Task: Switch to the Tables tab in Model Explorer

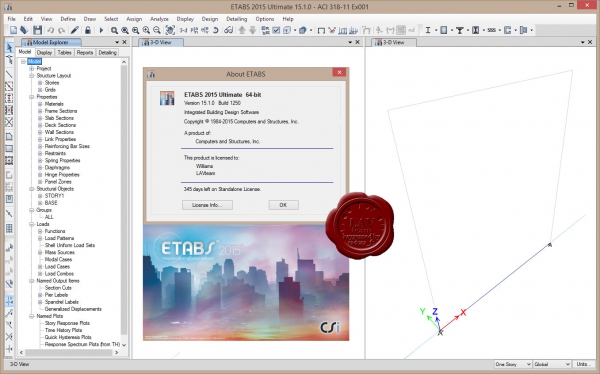Action: coord(64,52)
